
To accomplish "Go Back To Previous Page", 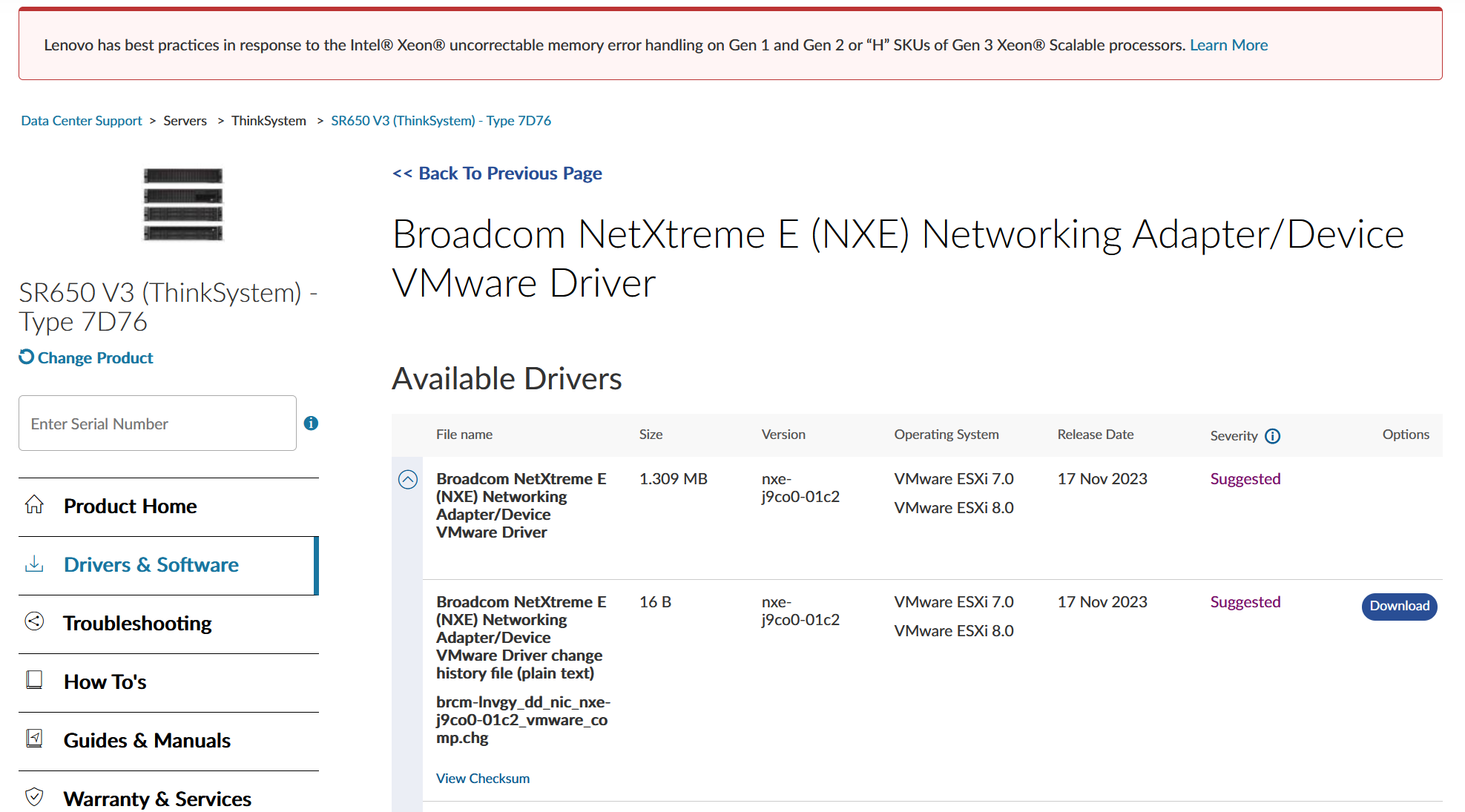I will coord(497,174).
